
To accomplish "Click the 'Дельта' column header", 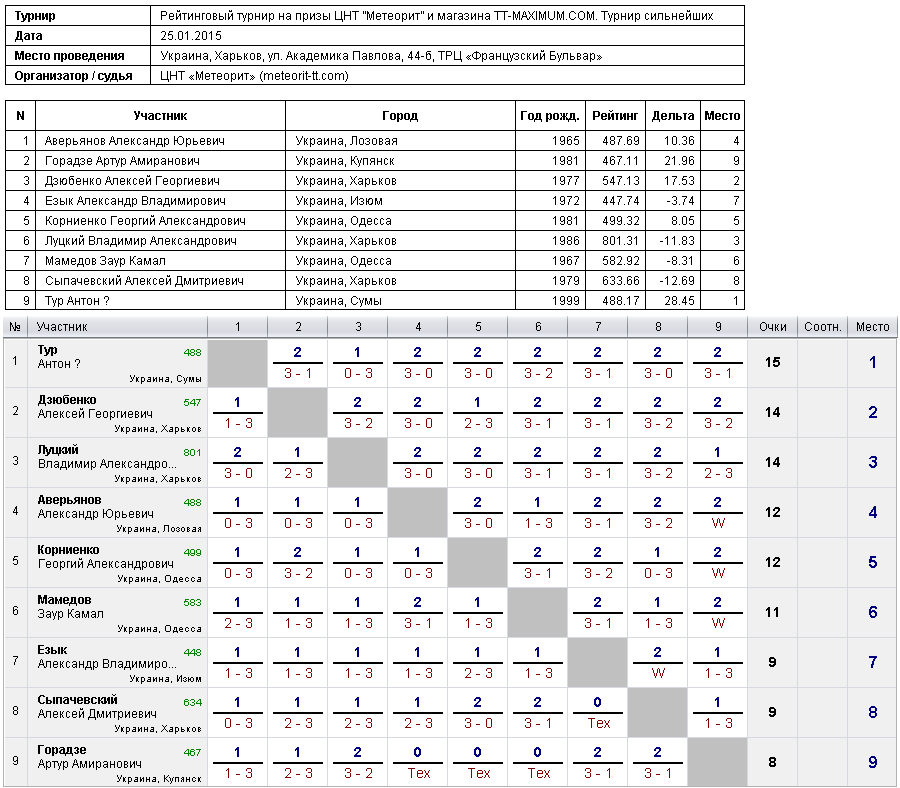I will click(x=673, y=116).
